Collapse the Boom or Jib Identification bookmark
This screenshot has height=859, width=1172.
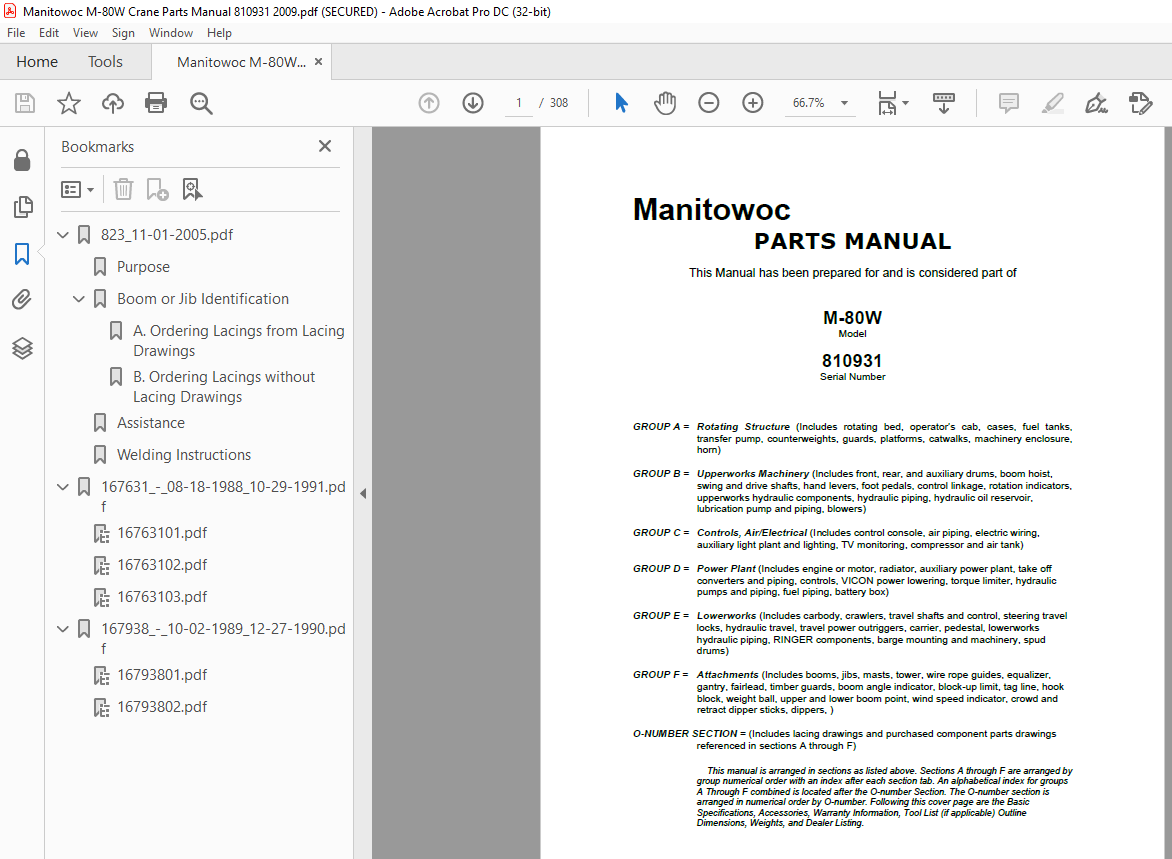coord(78,299)
